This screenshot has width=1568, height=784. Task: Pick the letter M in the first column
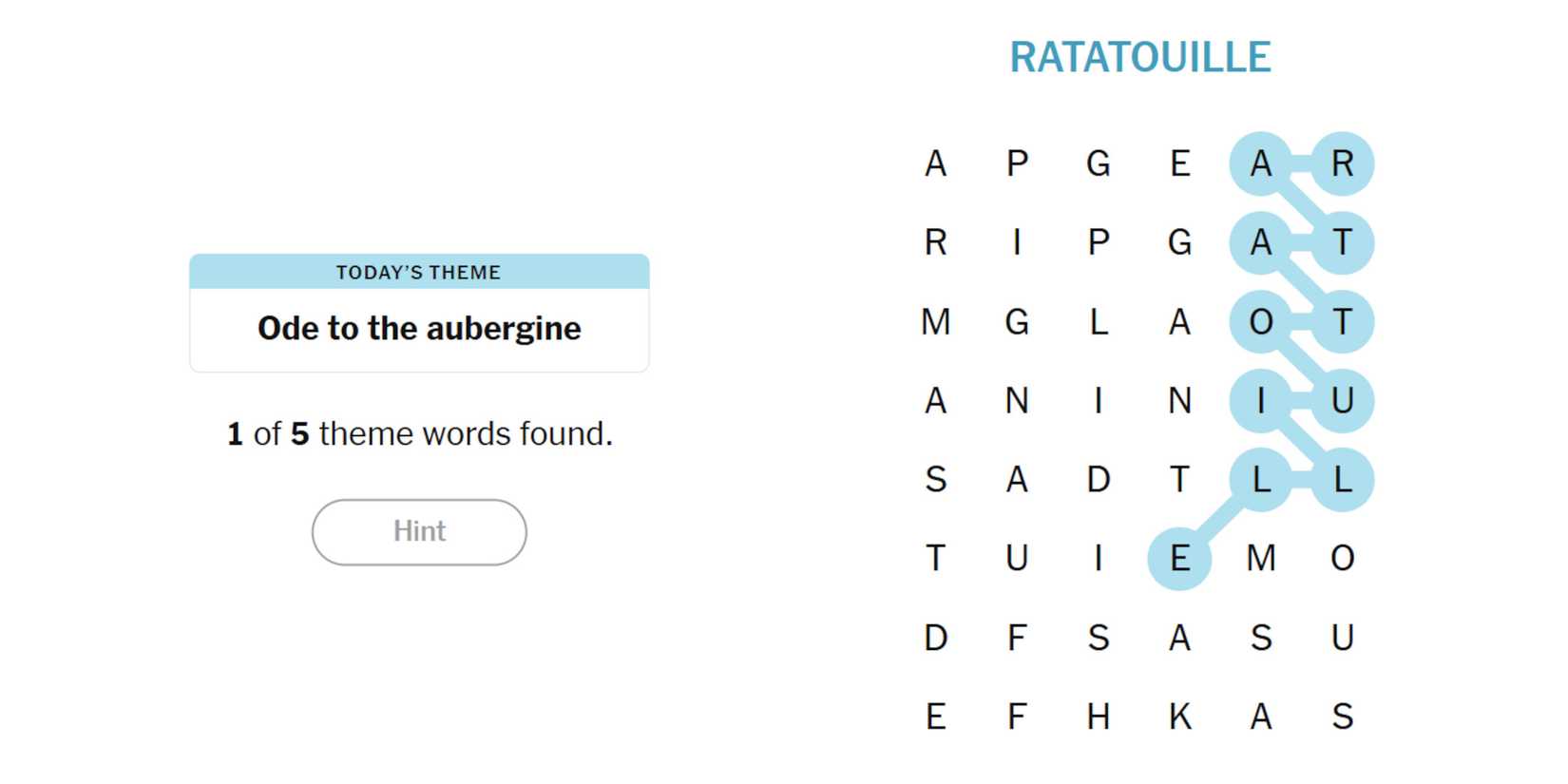(x=935, y=322)
